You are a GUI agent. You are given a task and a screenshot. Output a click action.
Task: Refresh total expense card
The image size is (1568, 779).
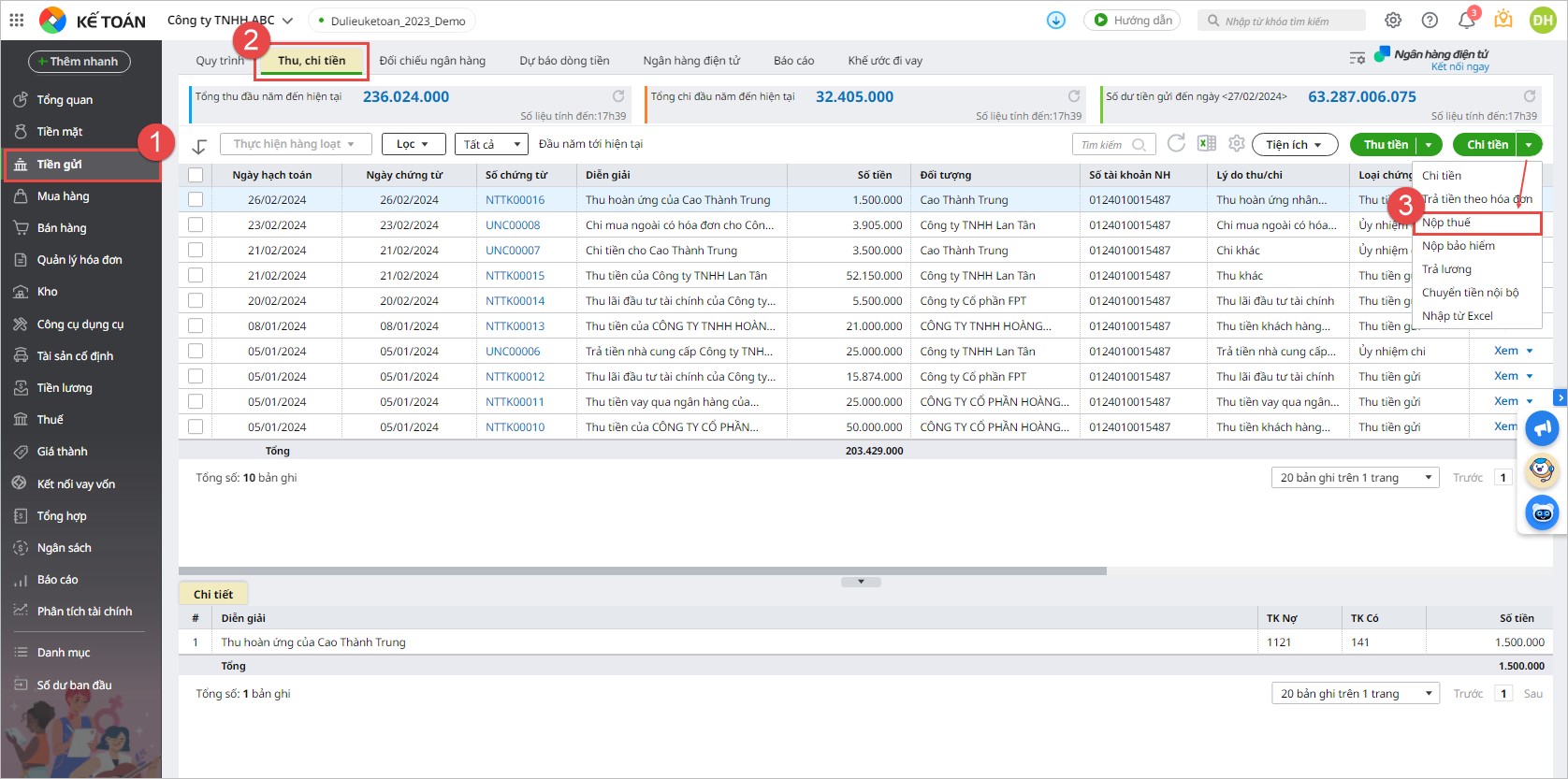1074,96
